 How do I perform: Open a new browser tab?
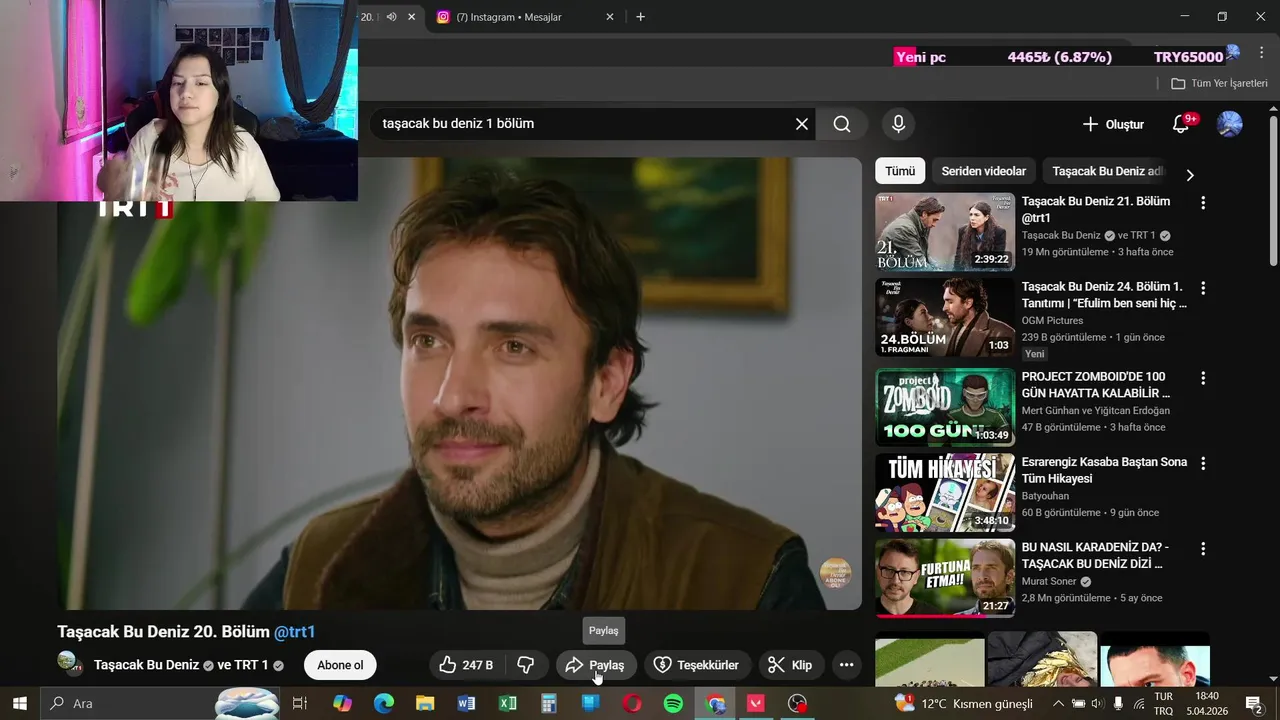point(640,17)
